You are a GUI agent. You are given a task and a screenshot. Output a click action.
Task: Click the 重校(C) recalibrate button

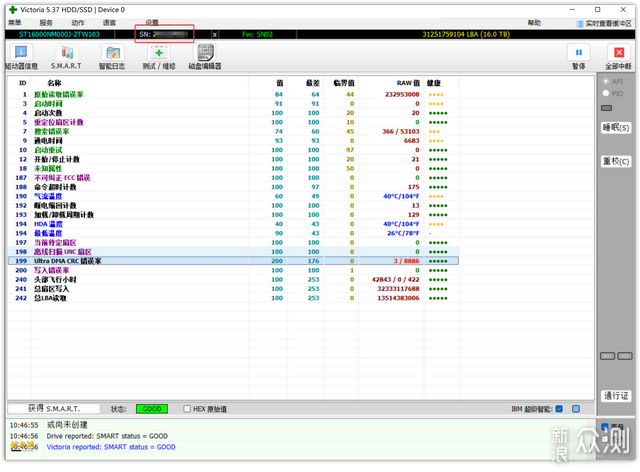pos(616,161)
